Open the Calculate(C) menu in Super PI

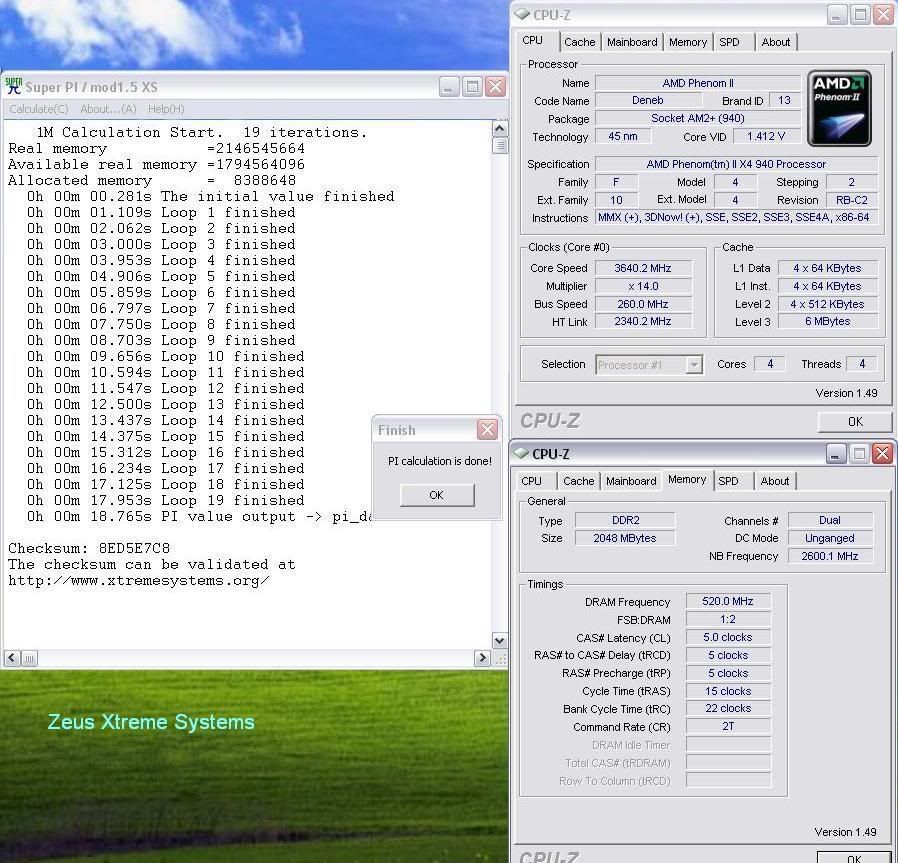coord(38,109)
